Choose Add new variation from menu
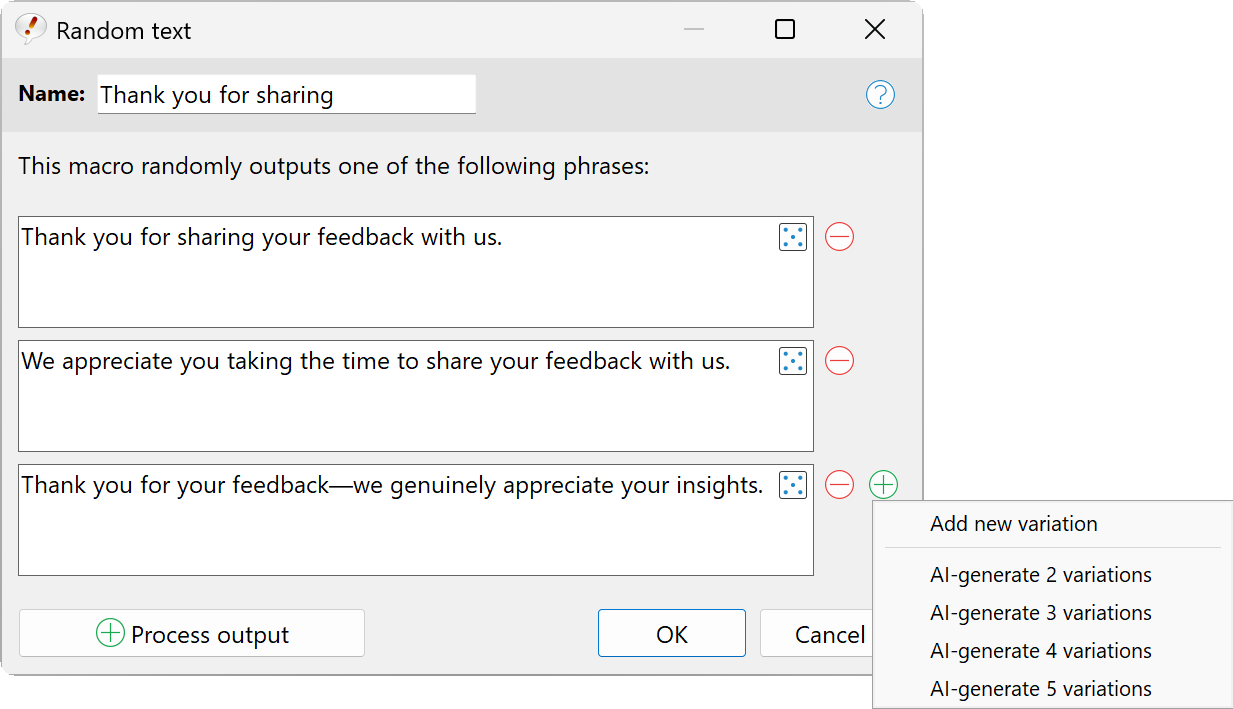 (1013, 524)
